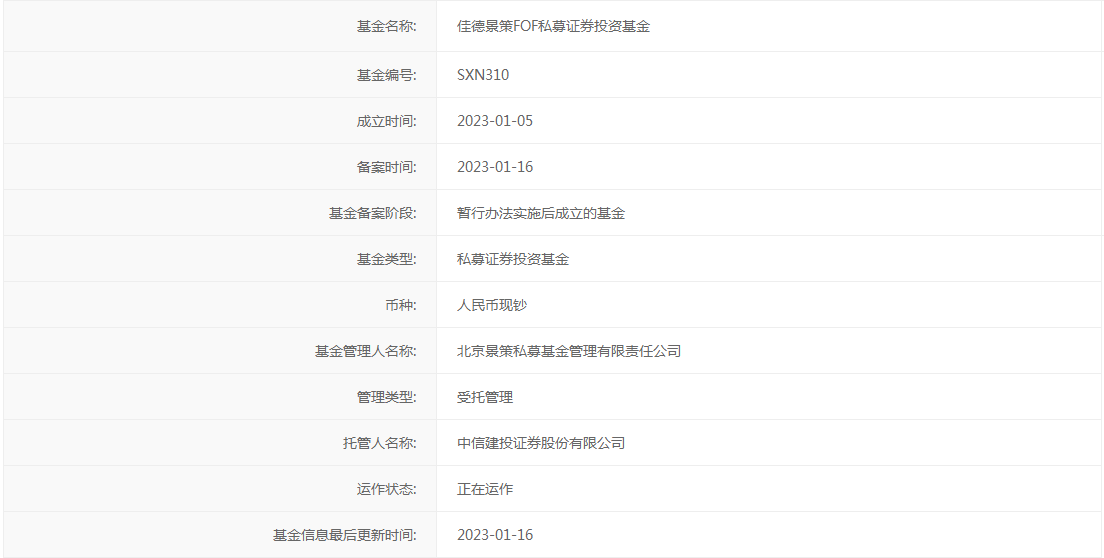Click the 基金信息最后更新时间 date value

coord(495,535)
